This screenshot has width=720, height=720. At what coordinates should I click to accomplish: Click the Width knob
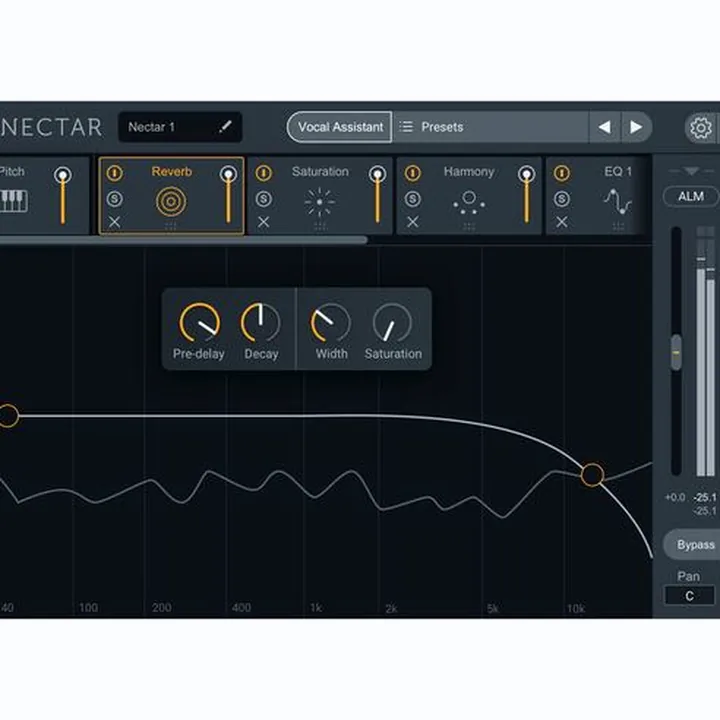[x=331, y=322]
